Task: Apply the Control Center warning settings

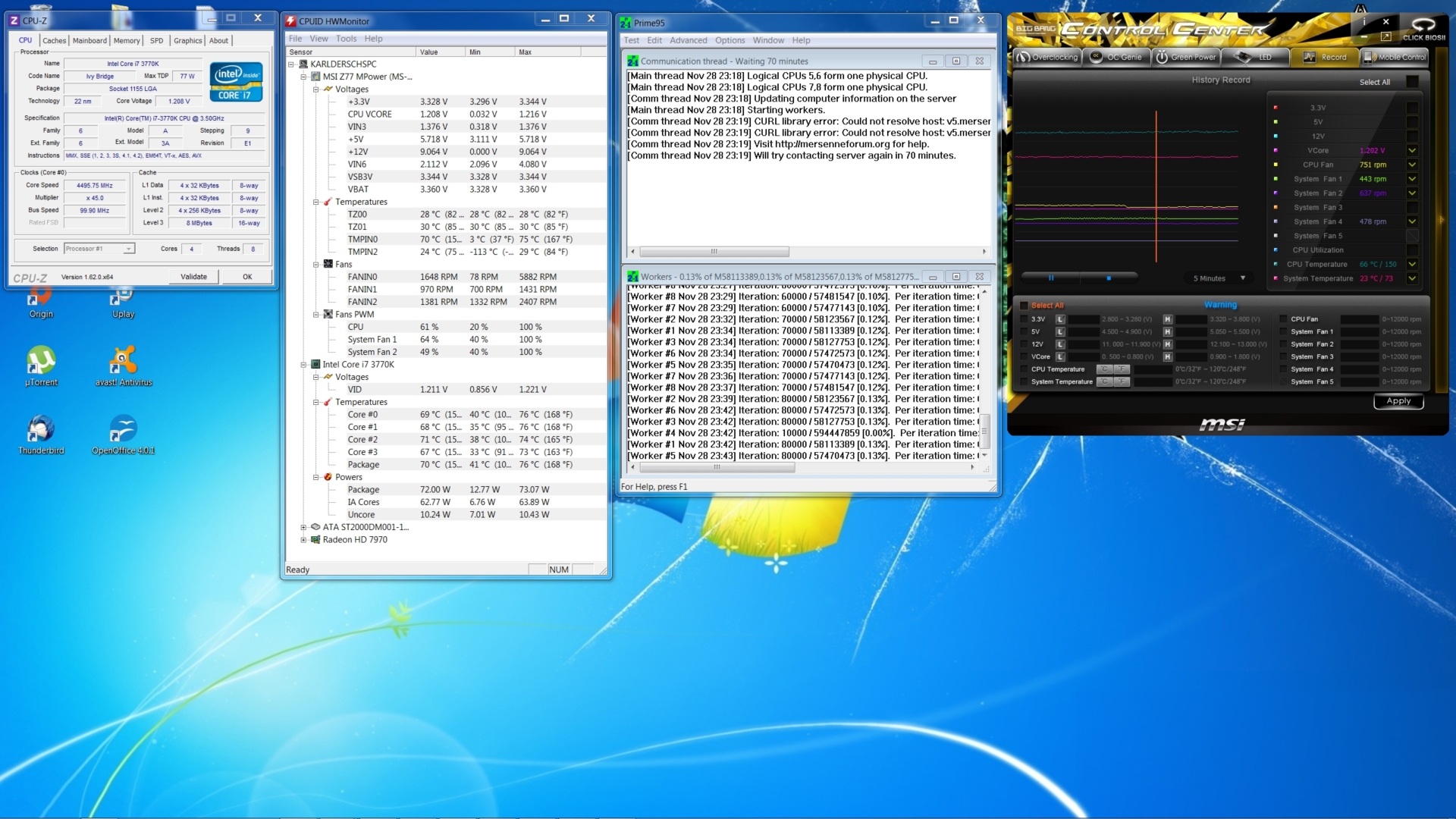Action: coord(1398,401)
